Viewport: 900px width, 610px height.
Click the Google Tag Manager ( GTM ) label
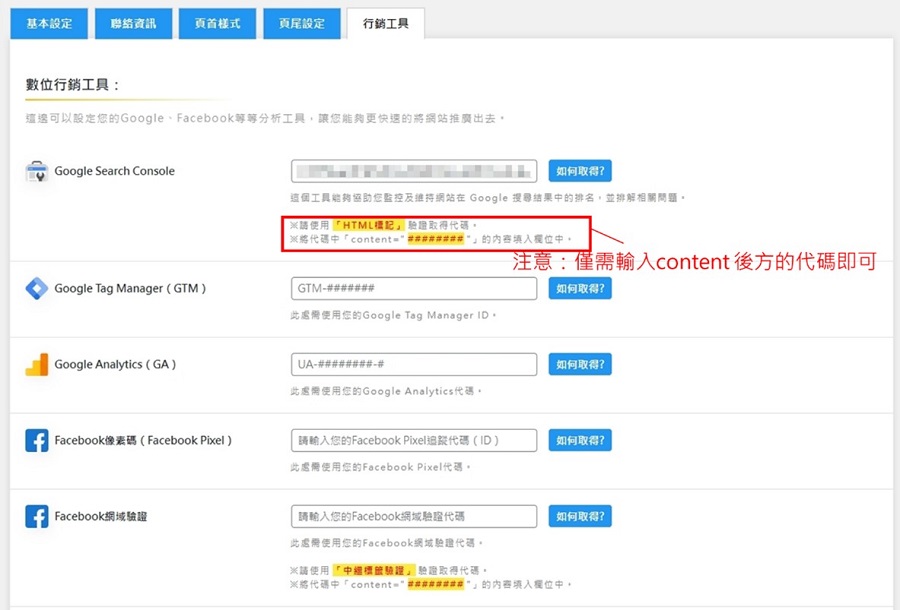click(x=130, y=288)
